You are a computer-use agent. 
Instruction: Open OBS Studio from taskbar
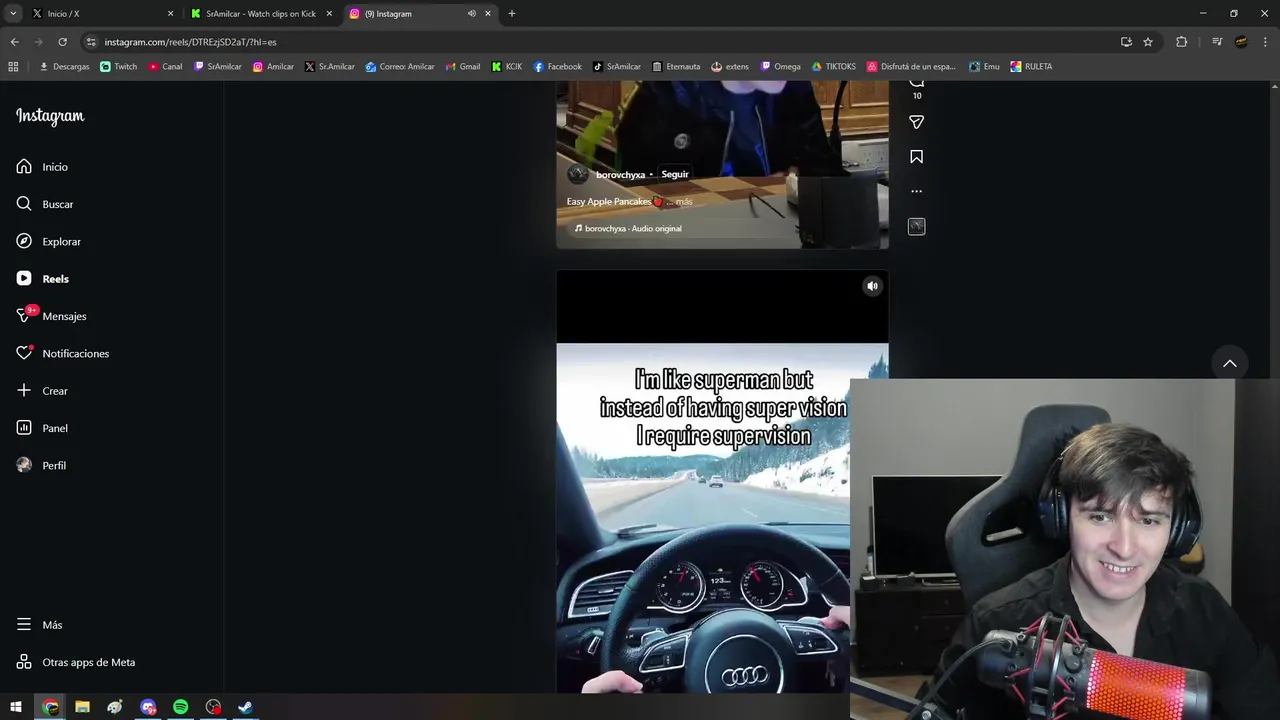tap(213, 707)
